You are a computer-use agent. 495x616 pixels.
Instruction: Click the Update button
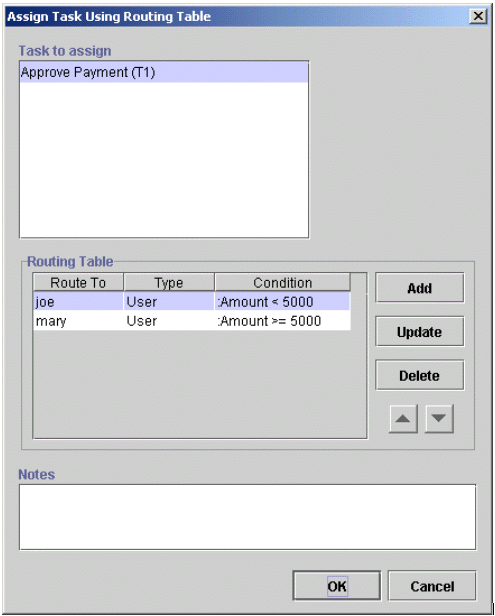coord(420,332)
